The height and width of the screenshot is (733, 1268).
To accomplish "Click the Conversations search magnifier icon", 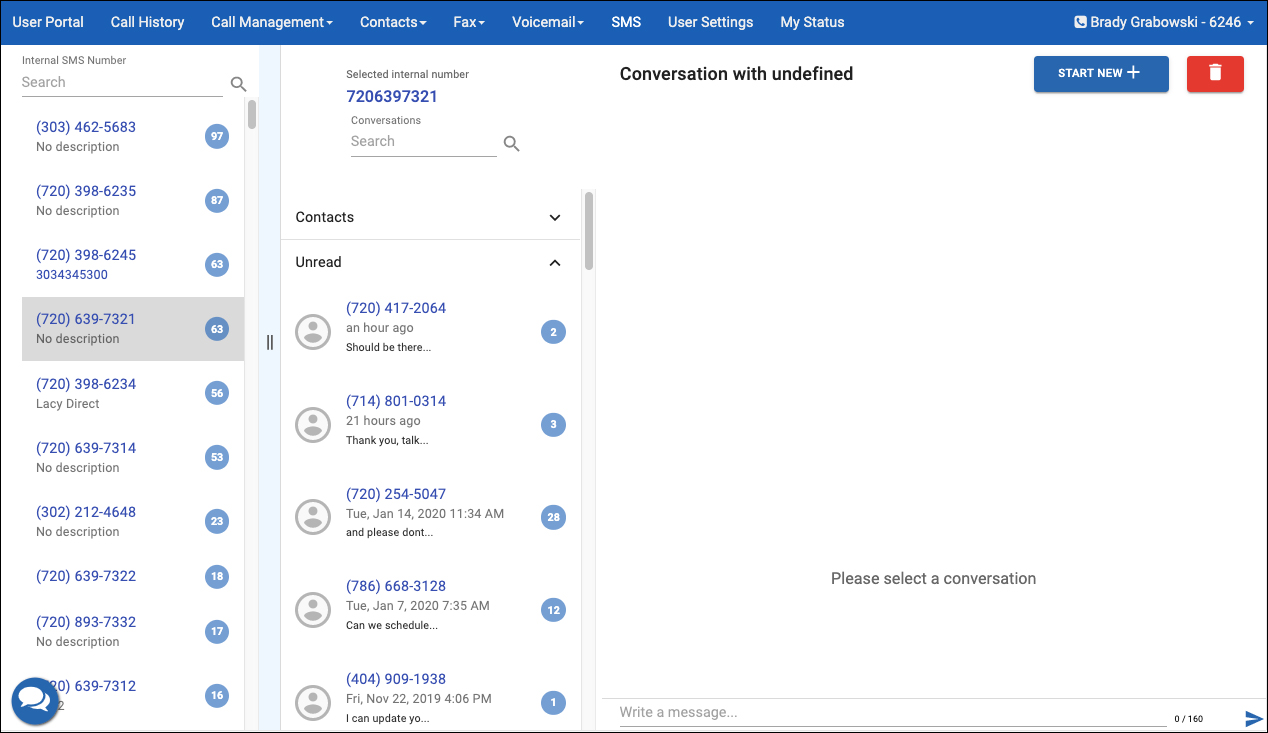I will 511,143.
